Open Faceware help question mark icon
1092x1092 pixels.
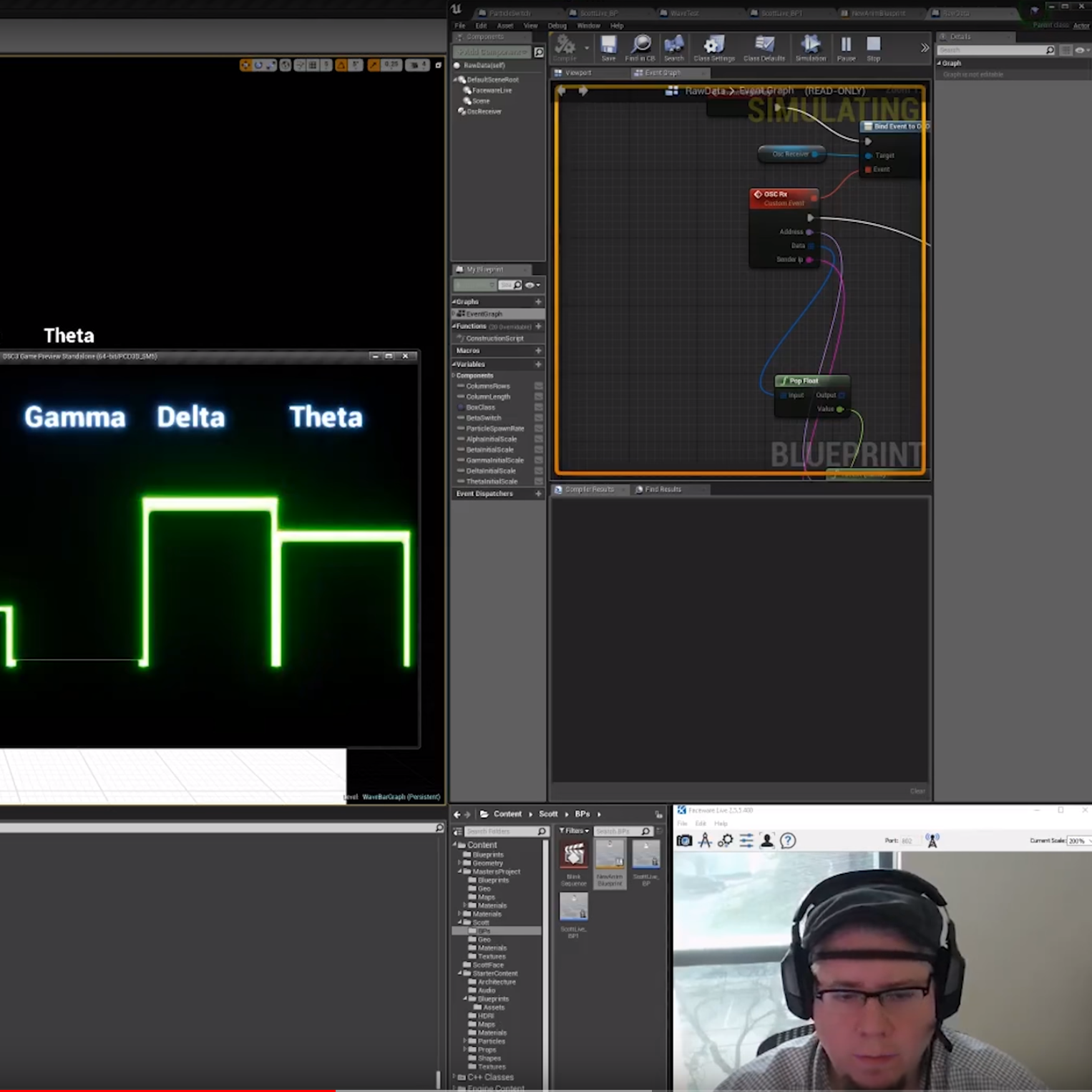point(788,841)
